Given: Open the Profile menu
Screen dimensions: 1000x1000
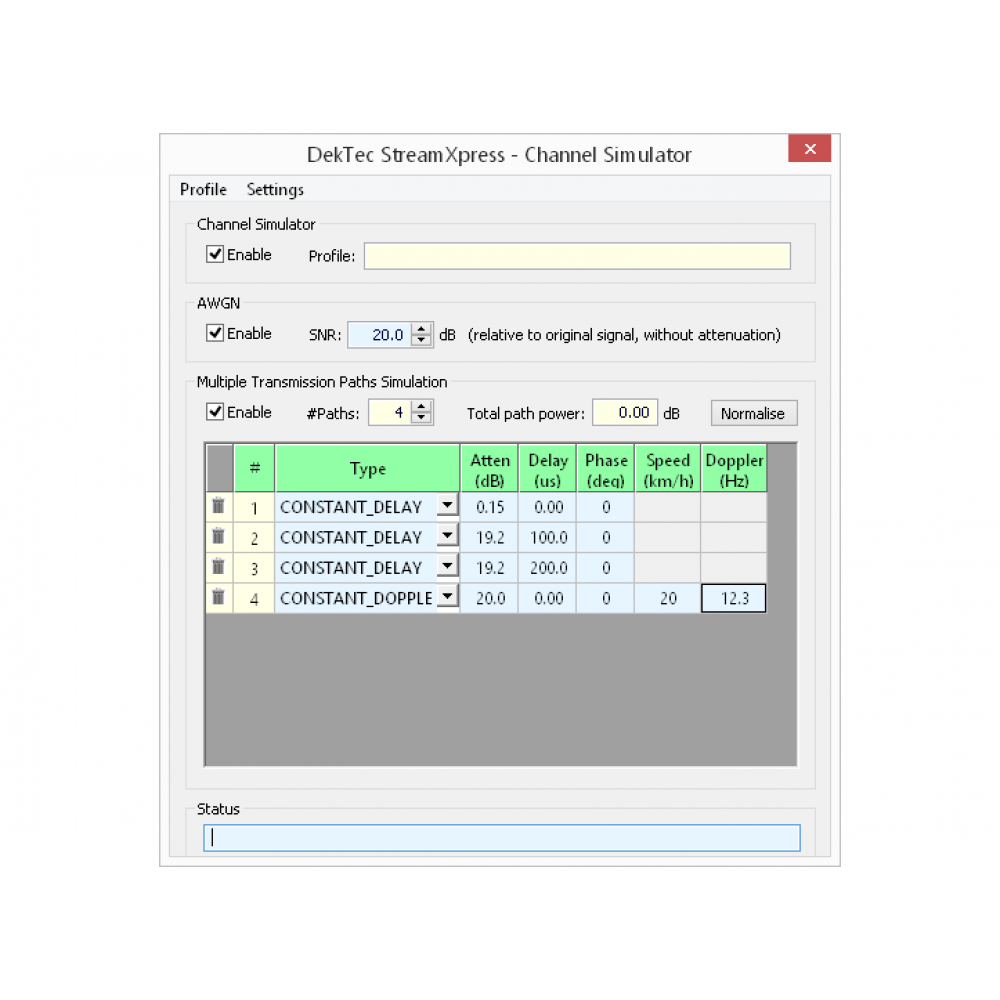Looking at the screenshot, I should (203, 190).
